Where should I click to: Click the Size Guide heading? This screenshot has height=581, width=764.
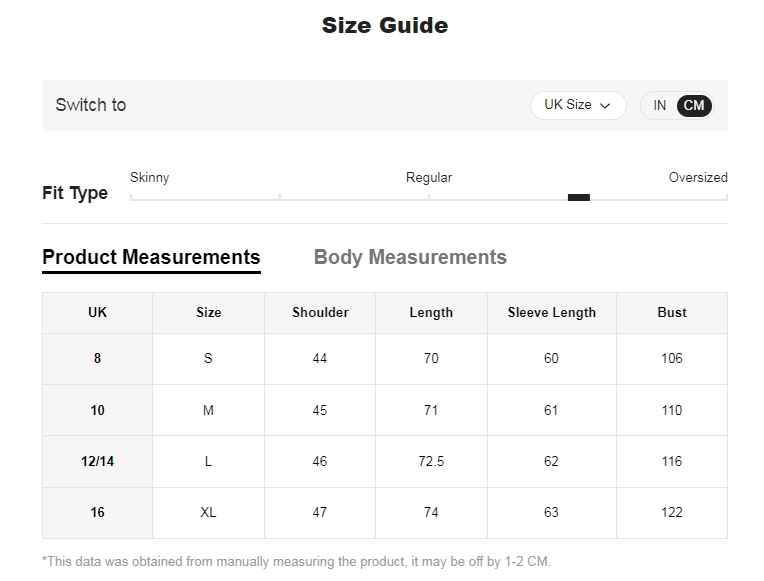(385, 26)
